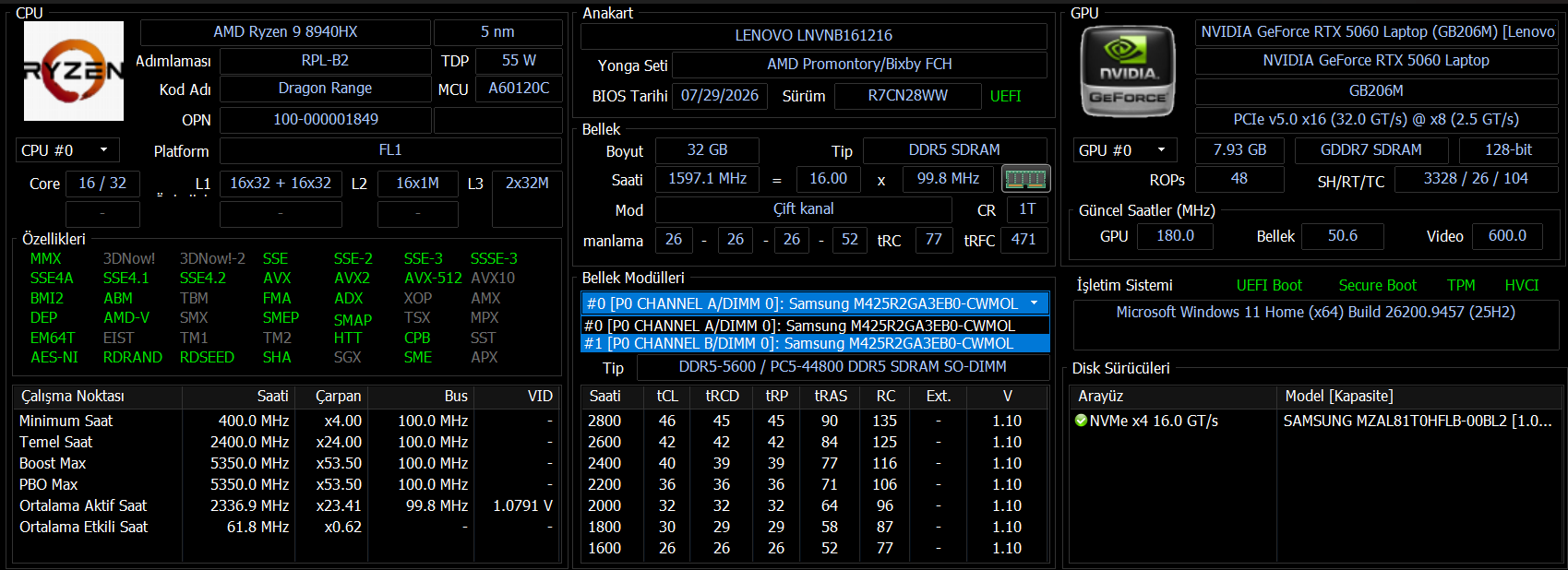
Task: Click the Video clock value 600.0
Action: 1507,236
